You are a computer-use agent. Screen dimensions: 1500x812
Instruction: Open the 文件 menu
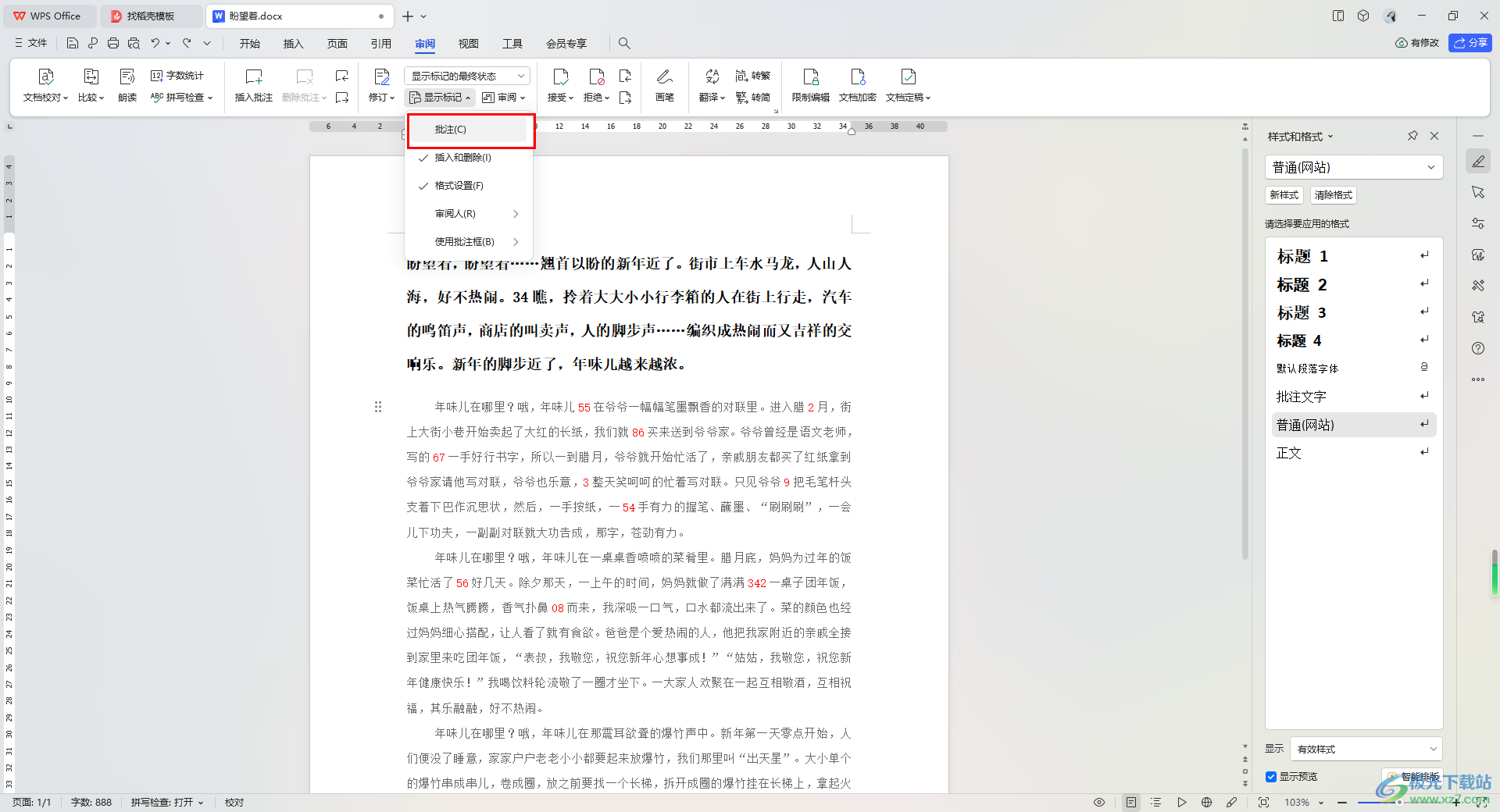pyautogui.click(x=31, y=43)
